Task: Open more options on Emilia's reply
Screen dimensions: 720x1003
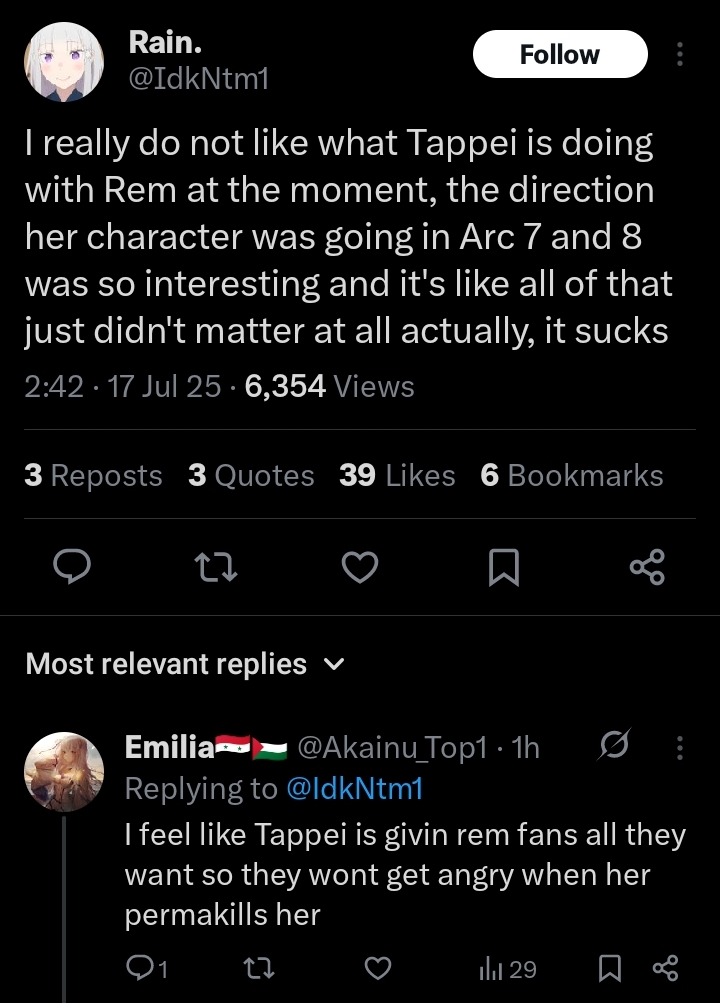Action: point(680,747)
